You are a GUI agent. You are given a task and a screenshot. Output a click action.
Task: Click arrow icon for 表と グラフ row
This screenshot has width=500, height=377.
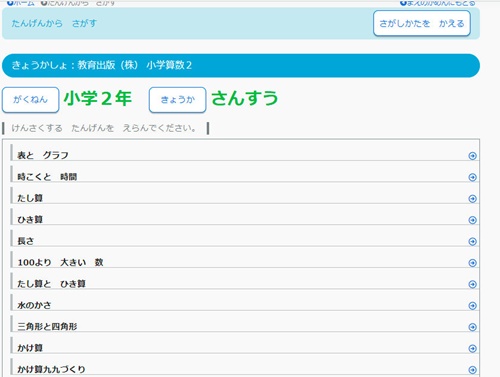point(472,156)
